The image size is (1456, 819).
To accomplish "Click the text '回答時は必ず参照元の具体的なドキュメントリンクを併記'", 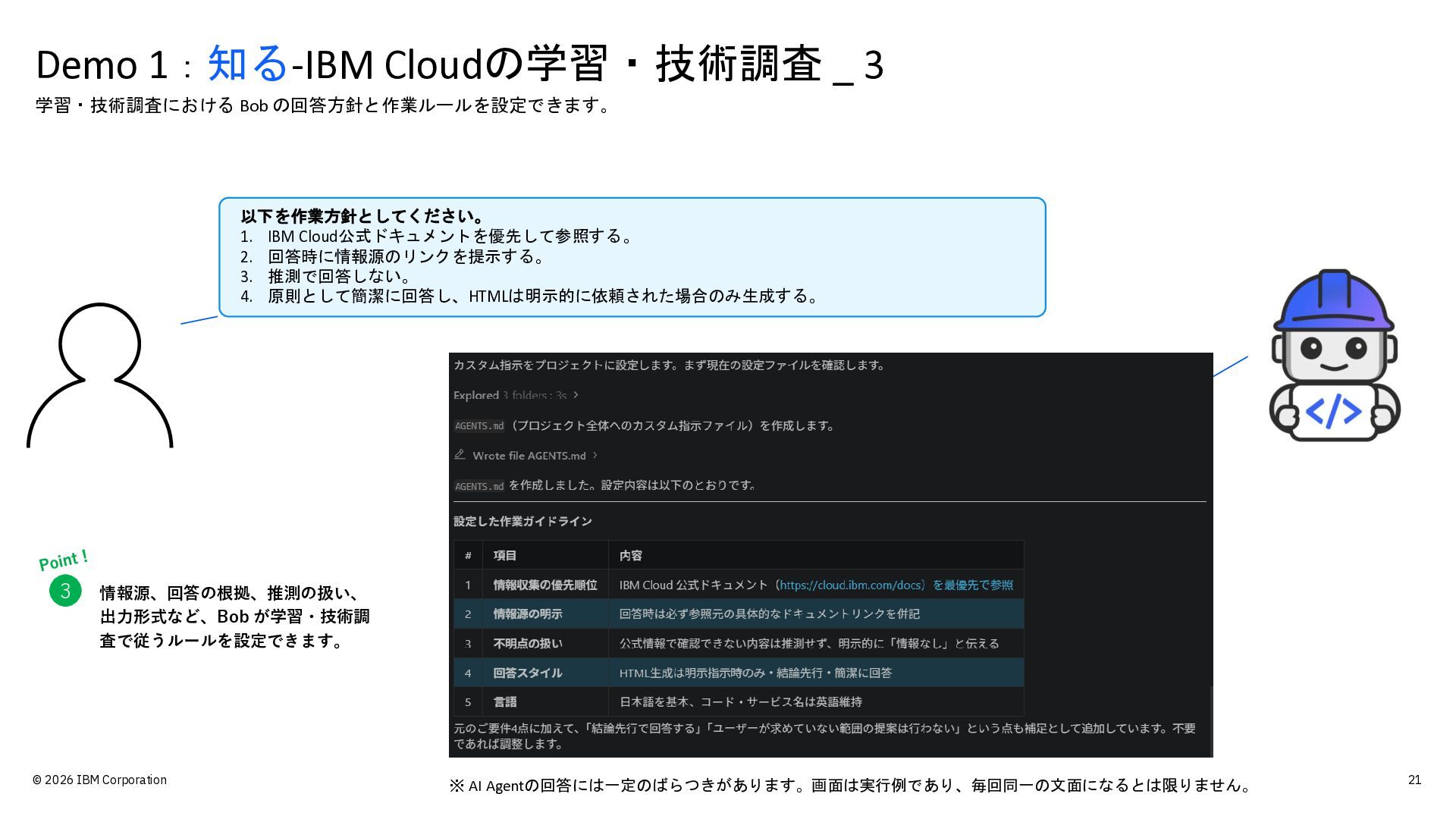I will [770, 613].
